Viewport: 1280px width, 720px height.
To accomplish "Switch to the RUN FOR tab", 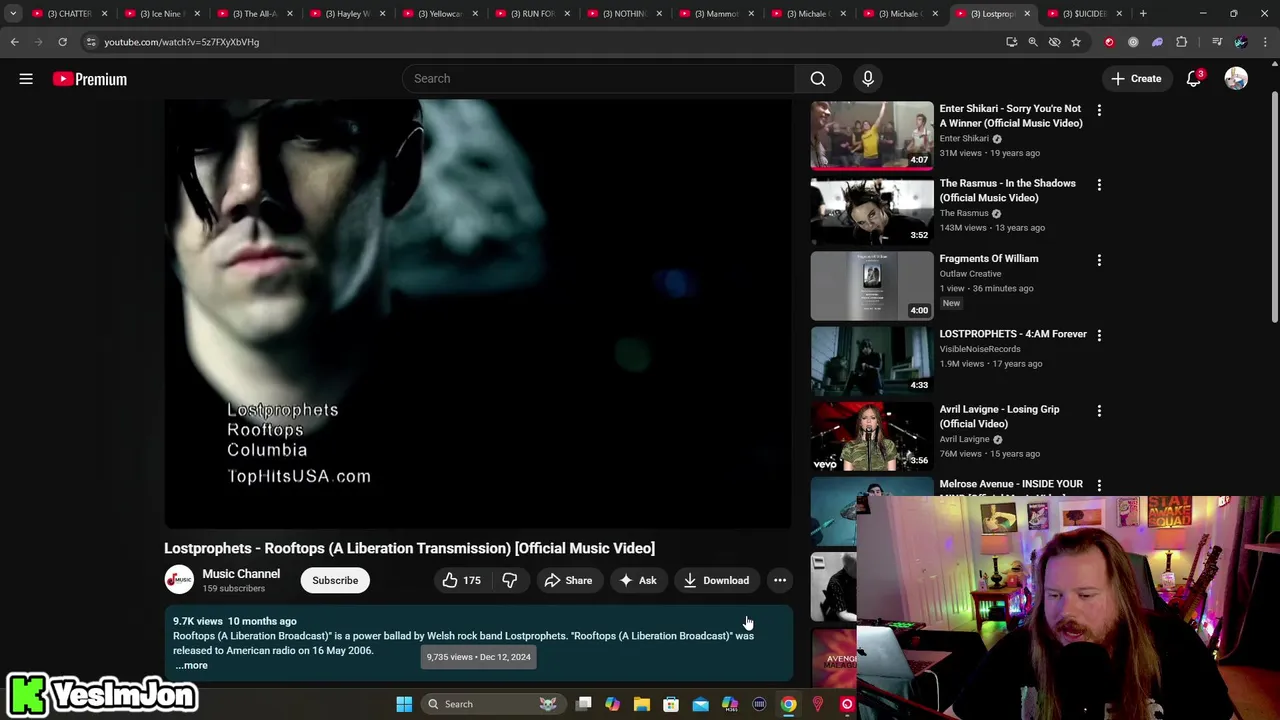I will point(532,13).
